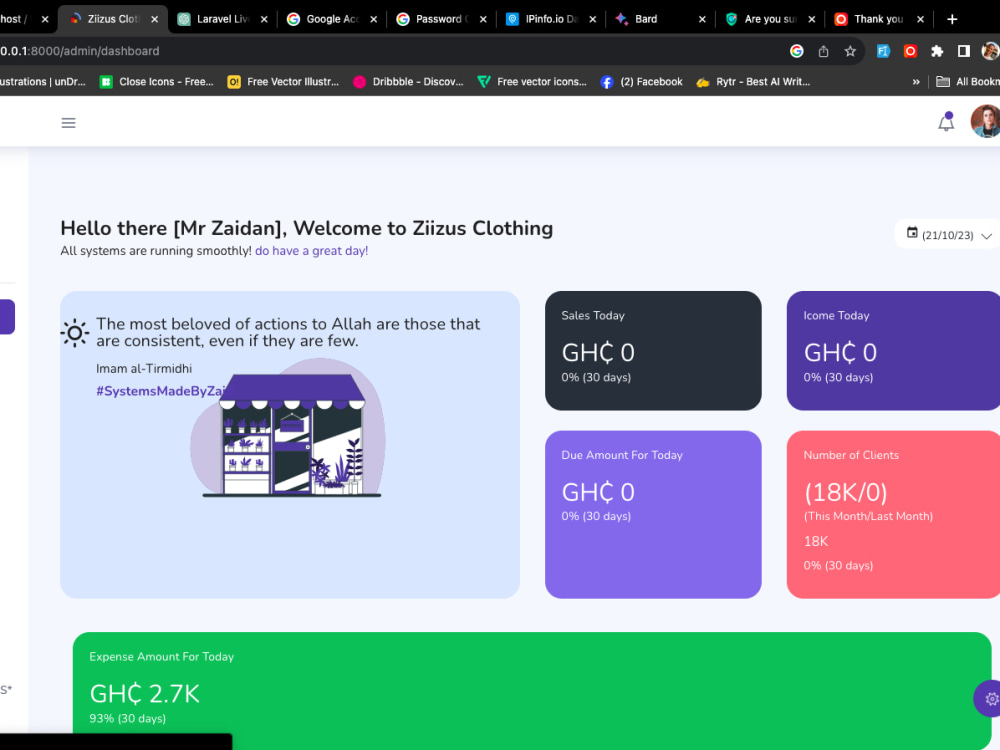Open the hamburger sidebar menu
The width and height of the screenshot is (1000, 750).
click(68, 122)
